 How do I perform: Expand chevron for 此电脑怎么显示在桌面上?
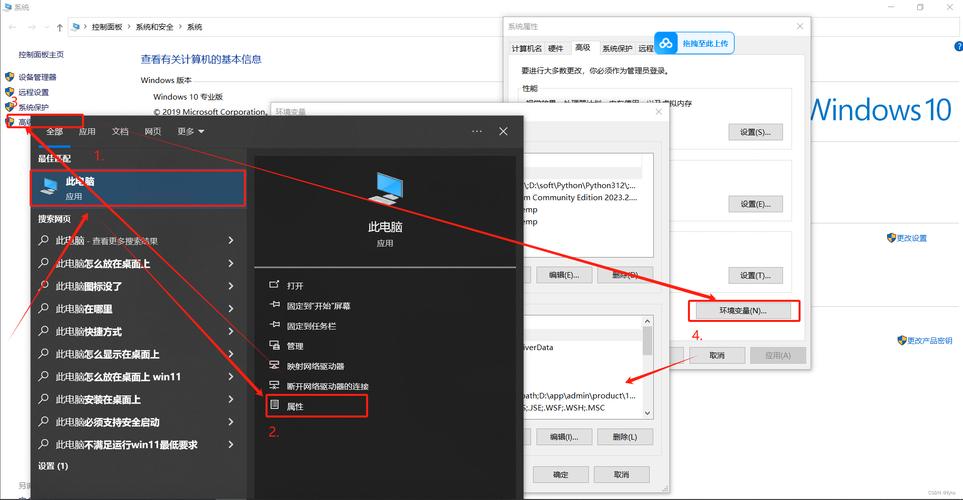pos(231,354)
